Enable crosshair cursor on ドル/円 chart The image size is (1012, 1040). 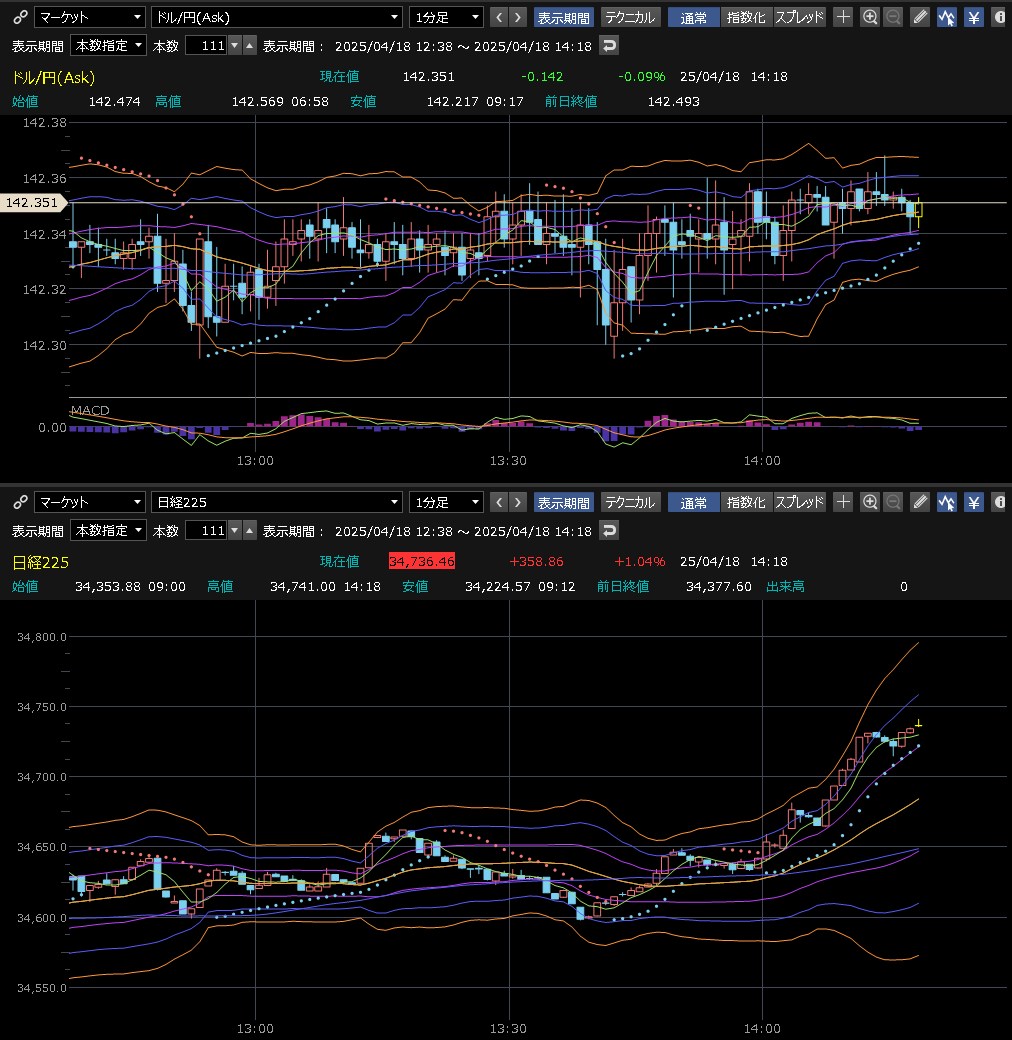click(x=843, y=17)
